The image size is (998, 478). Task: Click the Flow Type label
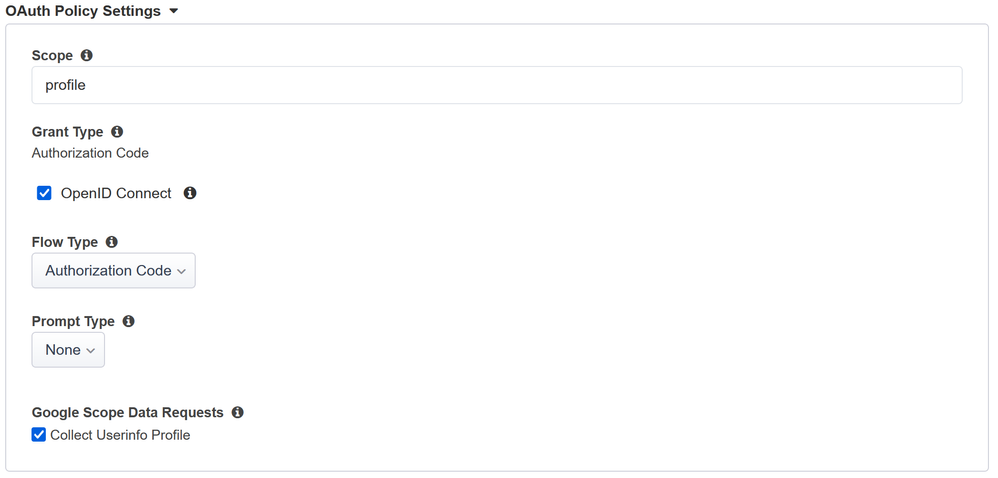pyautogui.click(x=65, y=242)
